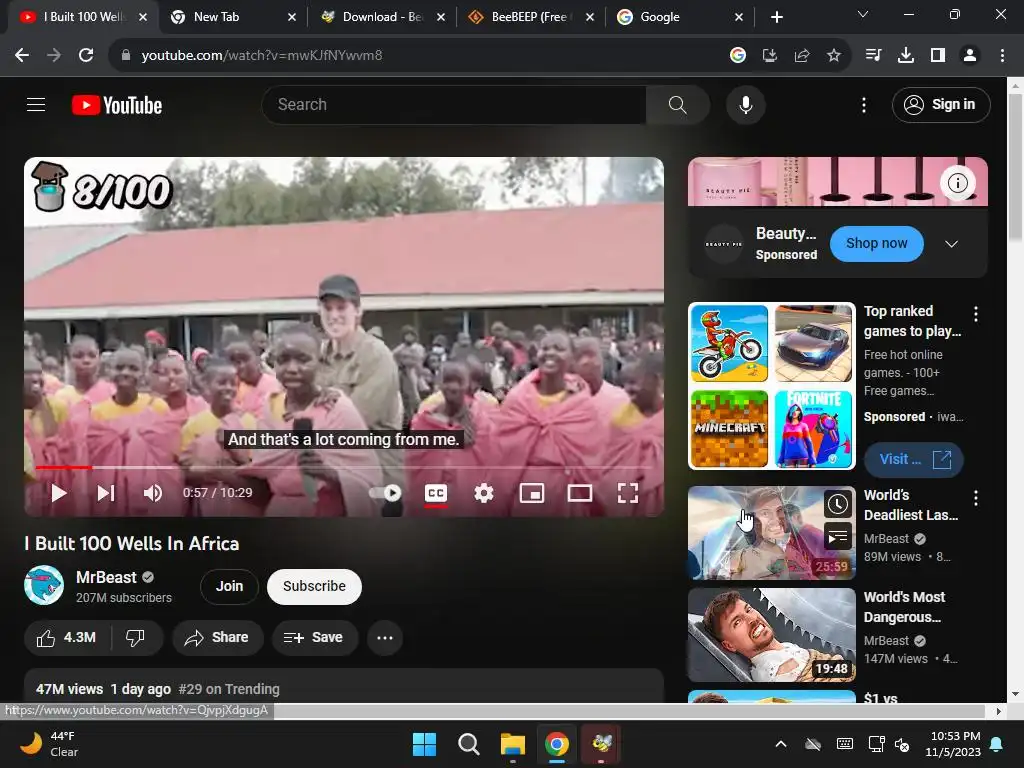Like the video (4.3M)

(x=67, y=637)
